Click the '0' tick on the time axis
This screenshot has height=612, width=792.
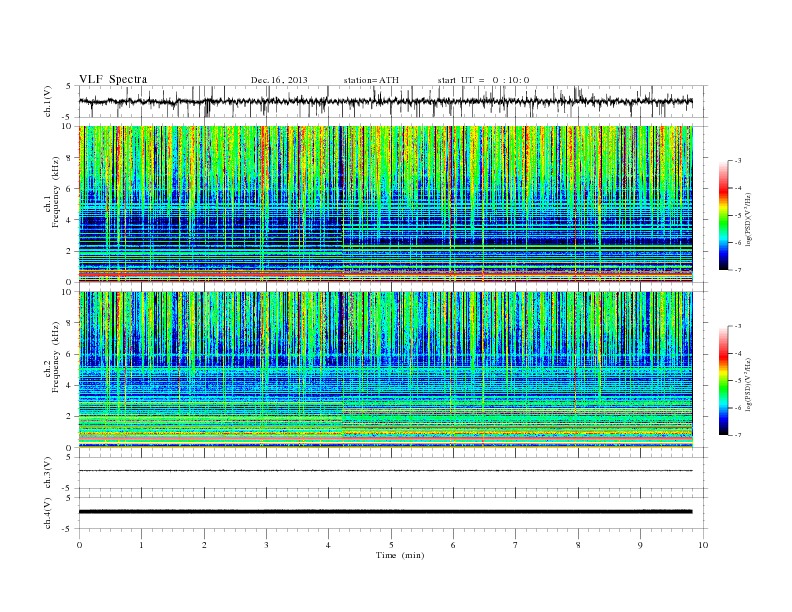(79, 545)
